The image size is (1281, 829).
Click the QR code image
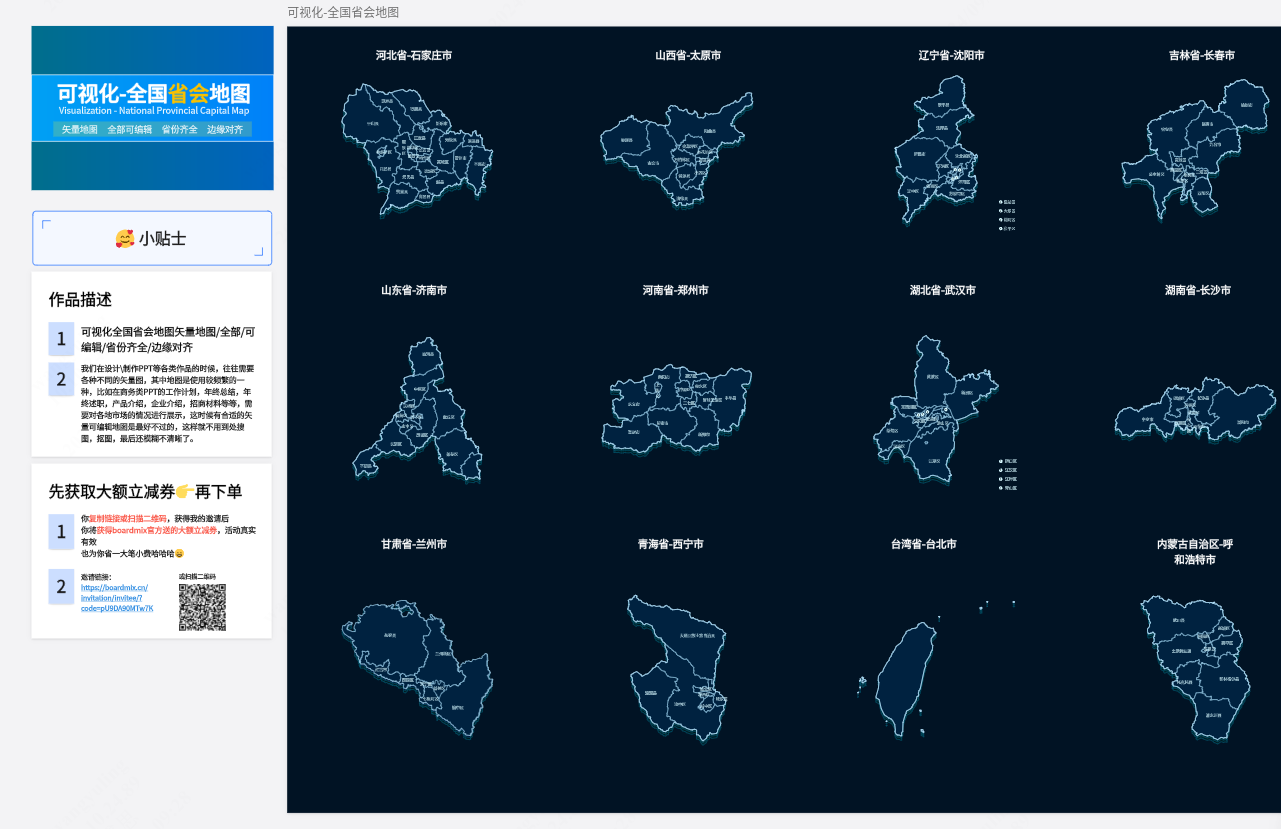pyautogui.click(x=202, y=607)
